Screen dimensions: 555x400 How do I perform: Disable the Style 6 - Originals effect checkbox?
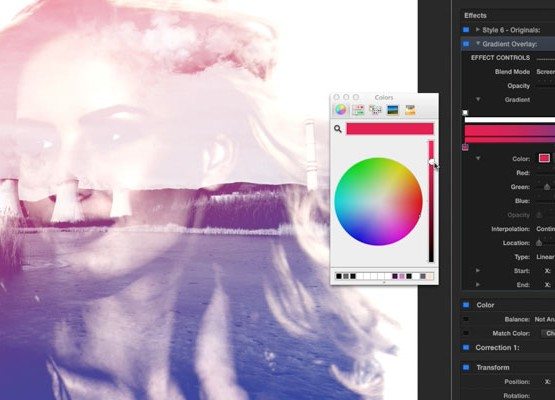(466, 30)
